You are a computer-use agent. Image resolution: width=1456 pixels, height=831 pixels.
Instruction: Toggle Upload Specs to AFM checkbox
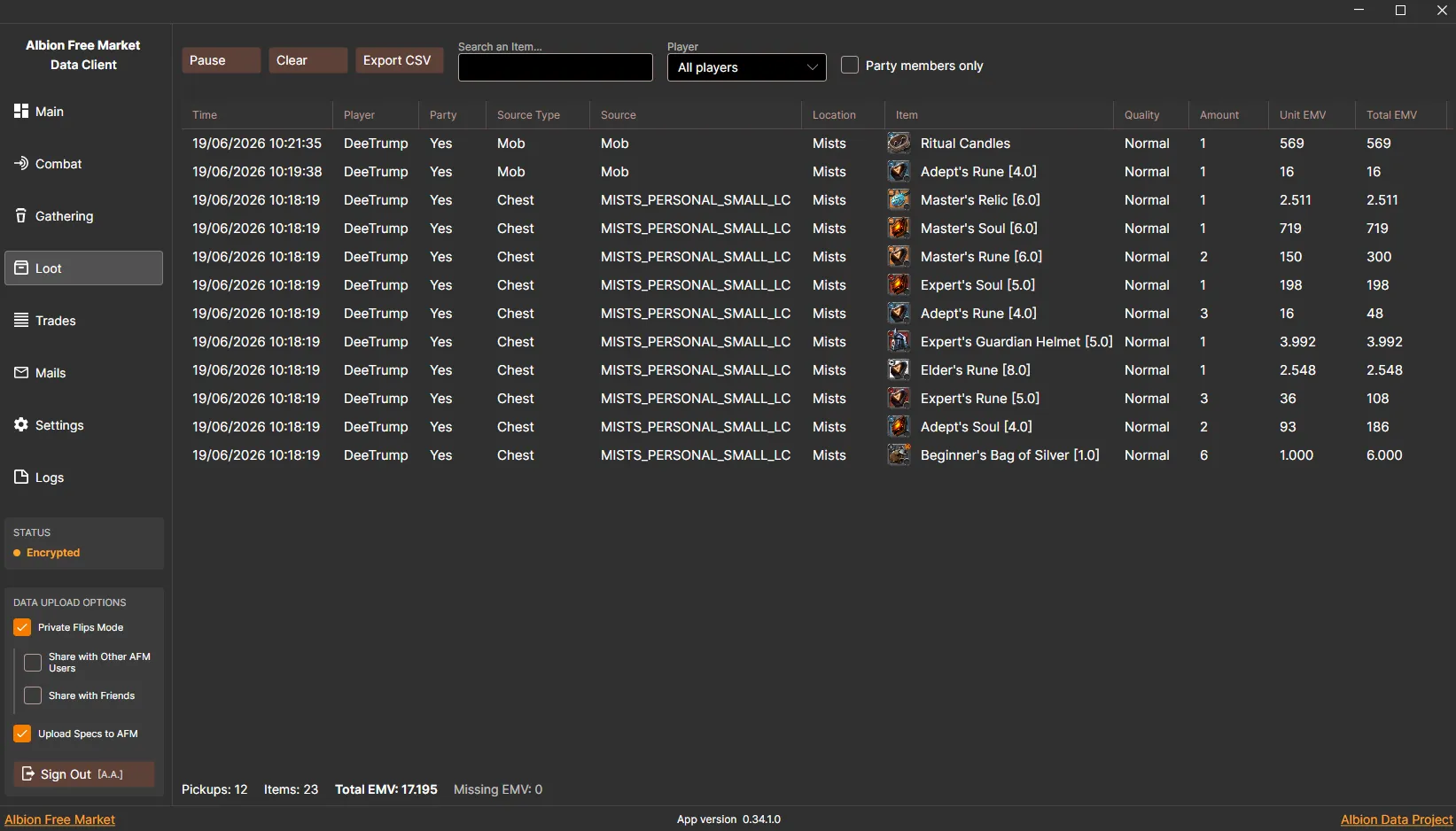22,734
